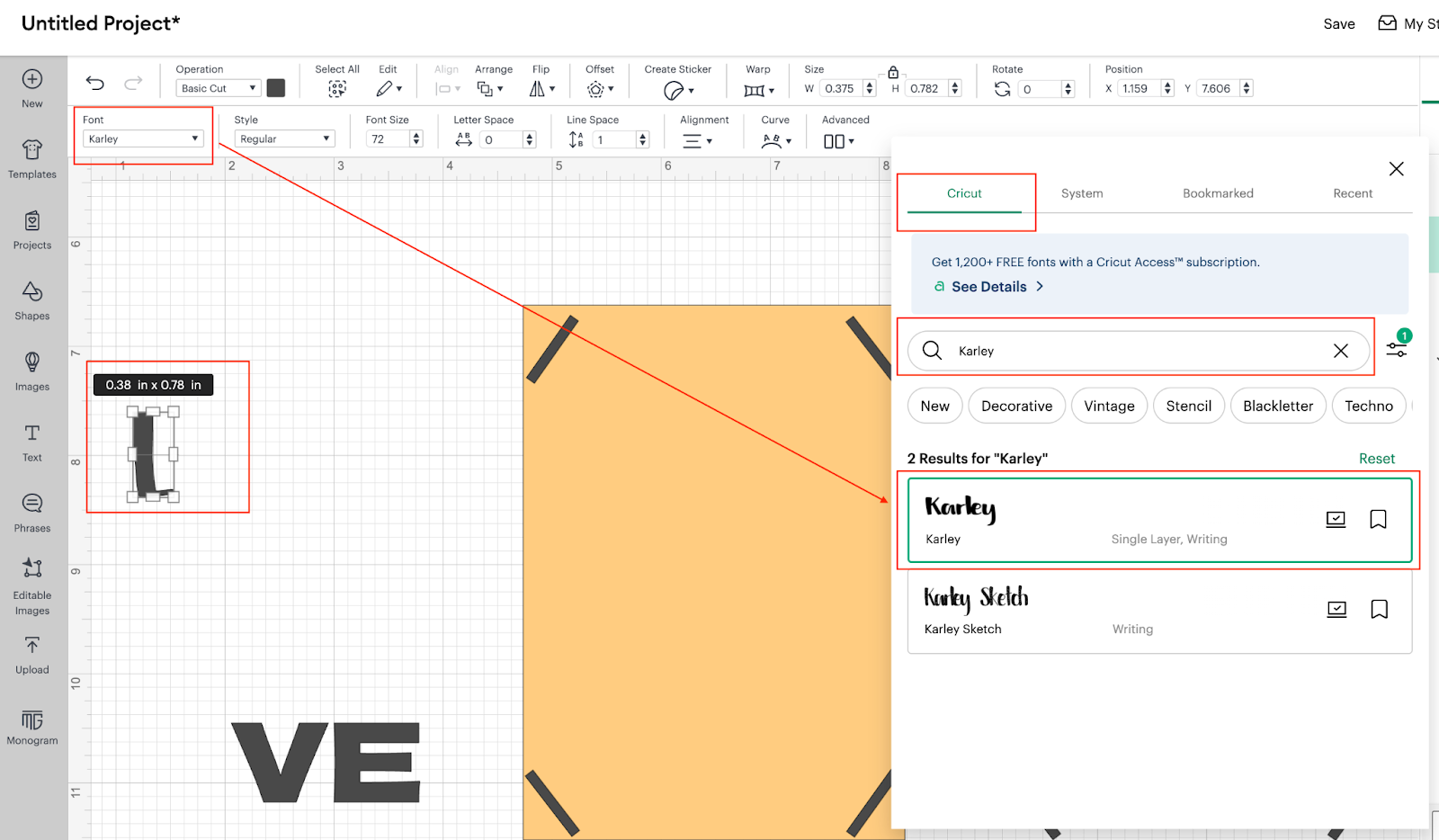
Task: Select the New filter chip
Action: pos(935,406)
